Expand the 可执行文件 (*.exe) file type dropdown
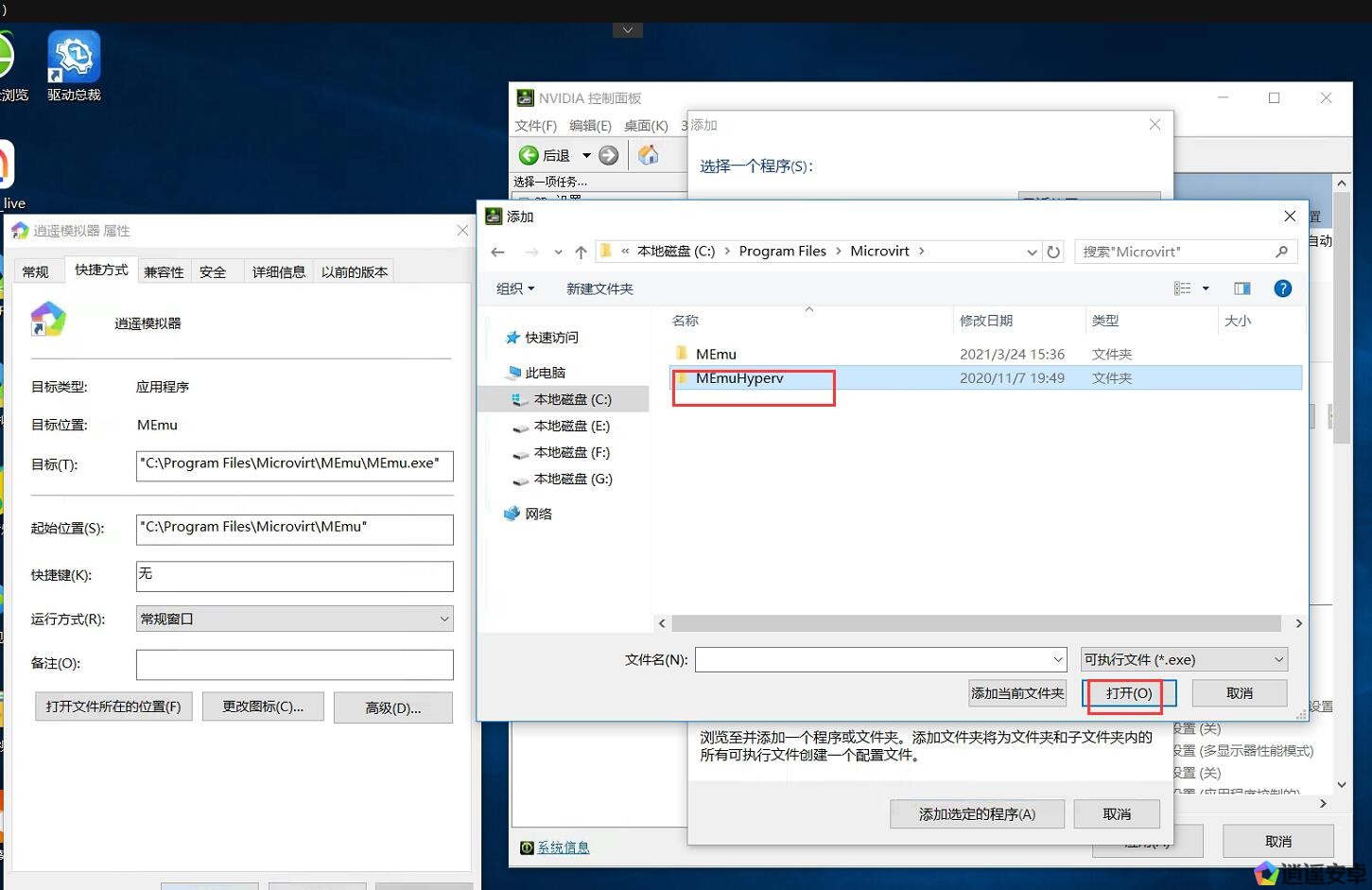 coord(1184,659)
